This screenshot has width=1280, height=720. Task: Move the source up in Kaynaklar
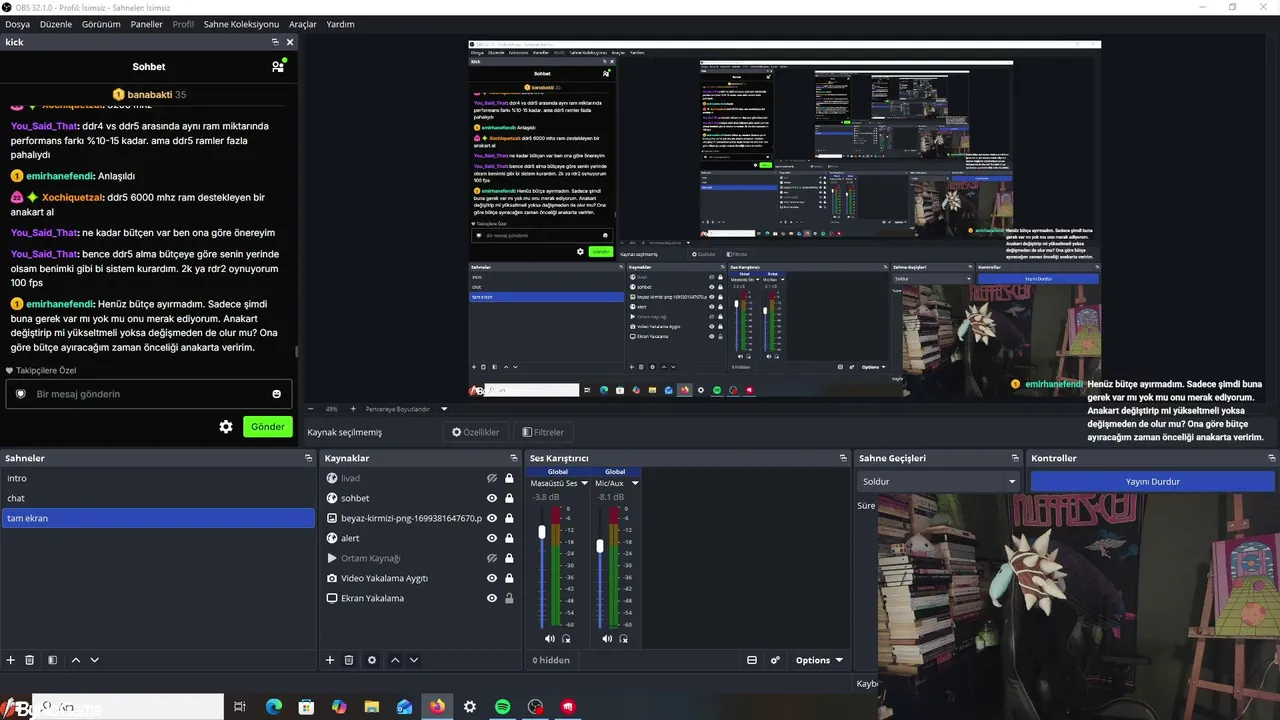click(395, 660)
